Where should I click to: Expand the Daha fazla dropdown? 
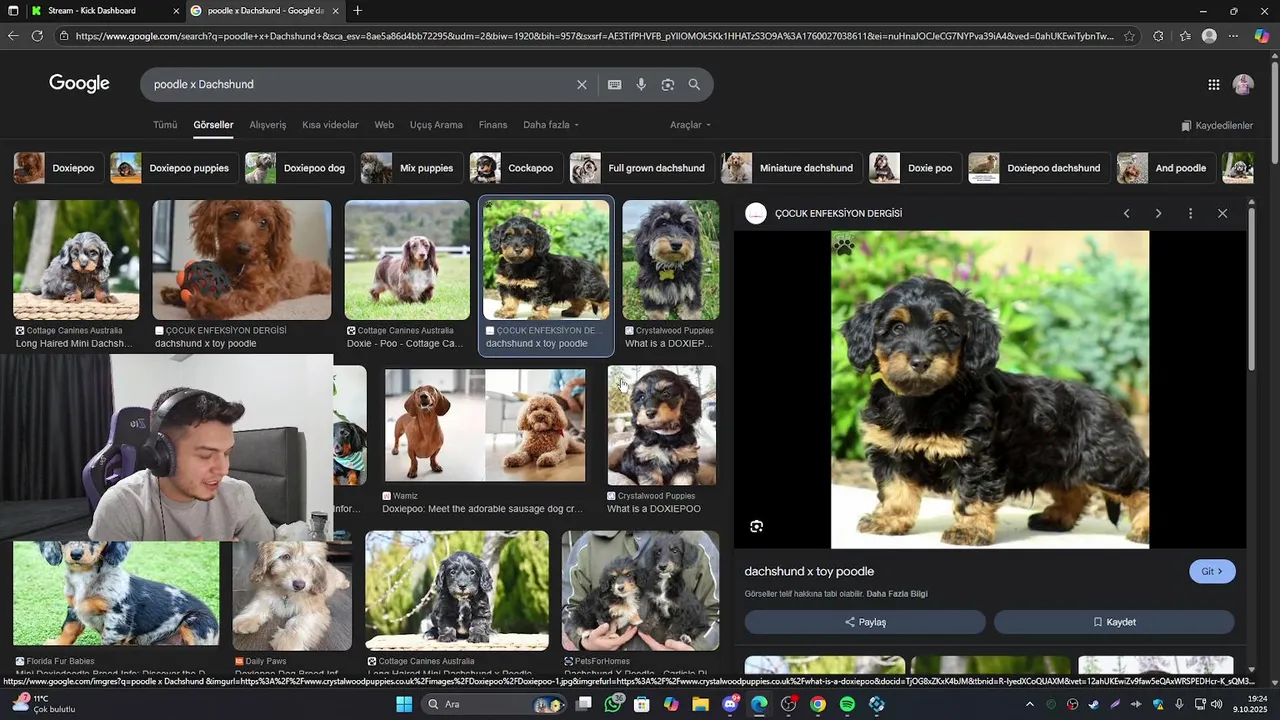(x=551, y=125)
